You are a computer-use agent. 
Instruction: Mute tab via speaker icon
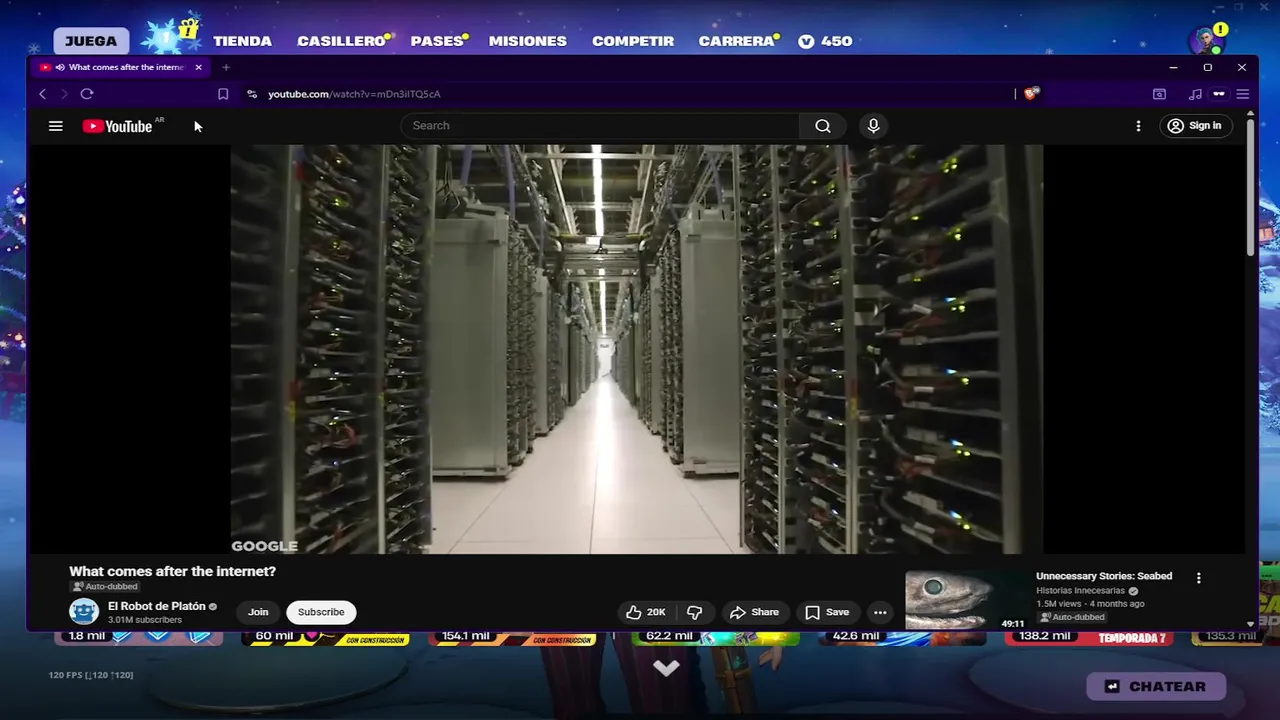point(60,67)
